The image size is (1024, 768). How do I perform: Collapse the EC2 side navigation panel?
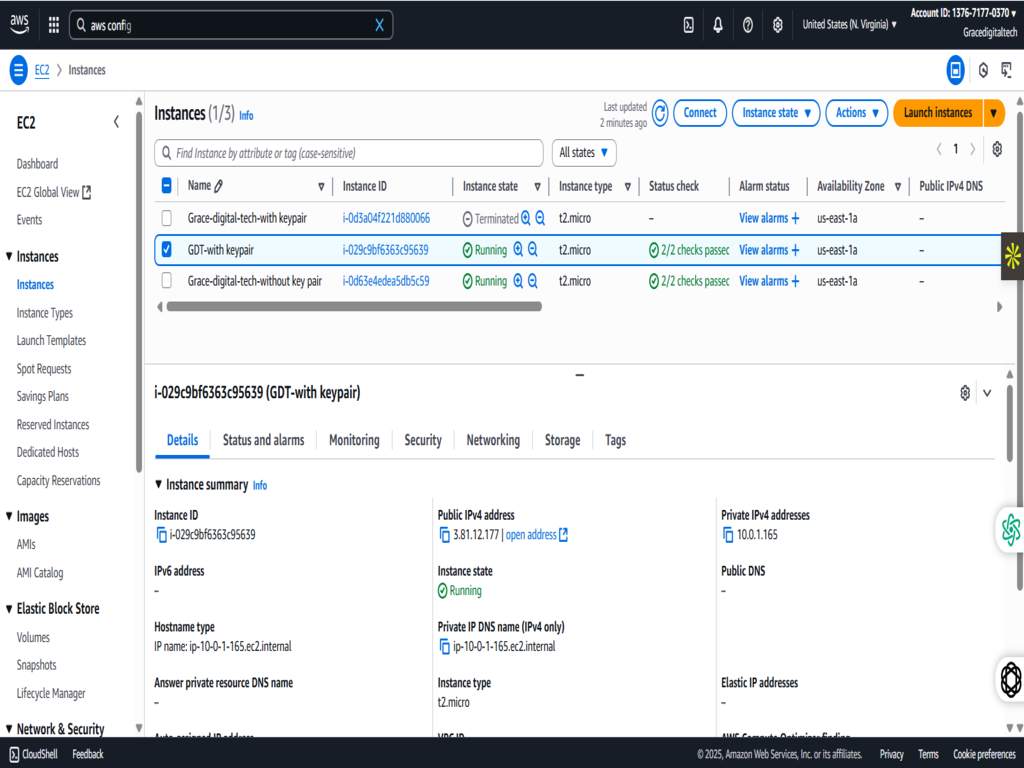pyautogui.click(x=116, y=122)
